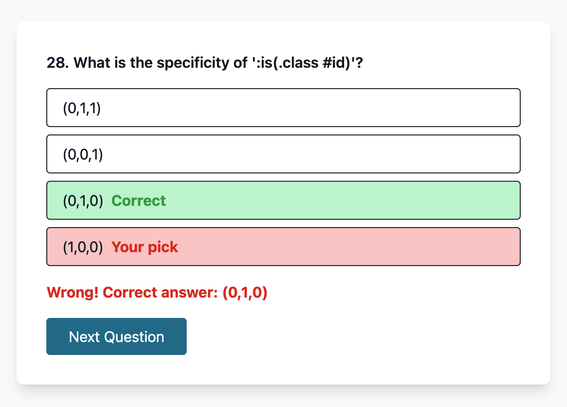The width and height of the screenshot is (567, 407).
Task: Click the question number "28."
Action: pos(57,63)
